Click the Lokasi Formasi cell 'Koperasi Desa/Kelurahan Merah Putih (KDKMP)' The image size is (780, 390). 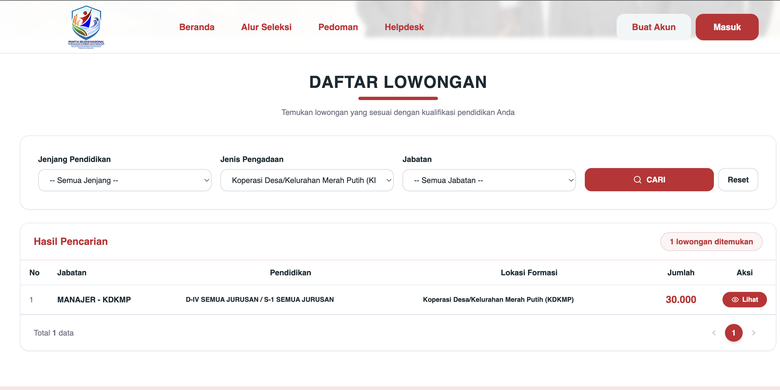click(x=498, y=300)
